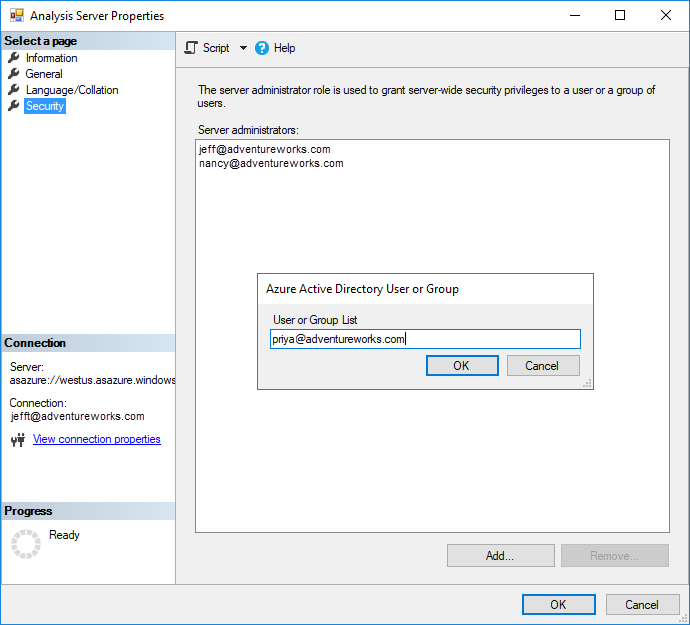Image resolution: width=690 pixels, height=625 pixels.
Task: Open the Script dropdown arrow
Action: tap(243, 48)
